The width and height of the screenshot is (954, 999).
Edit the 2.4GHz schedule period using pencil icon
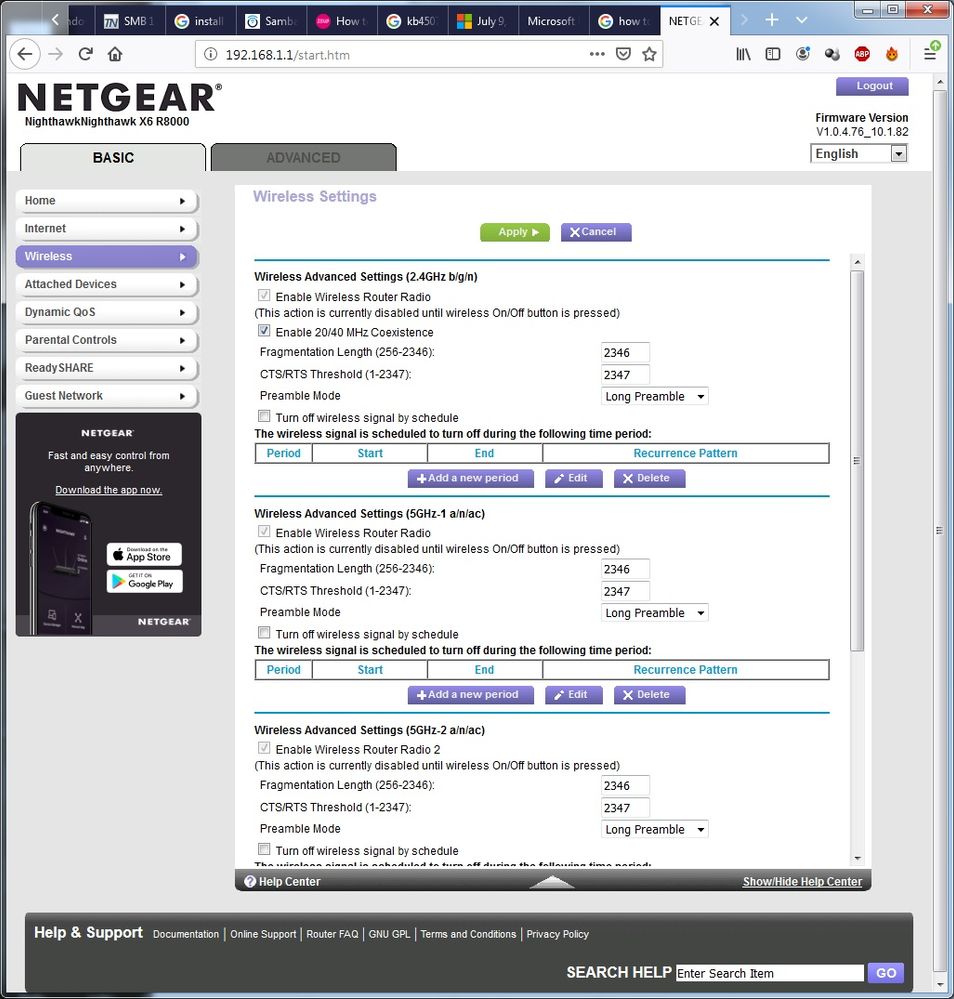click(573, 478)
